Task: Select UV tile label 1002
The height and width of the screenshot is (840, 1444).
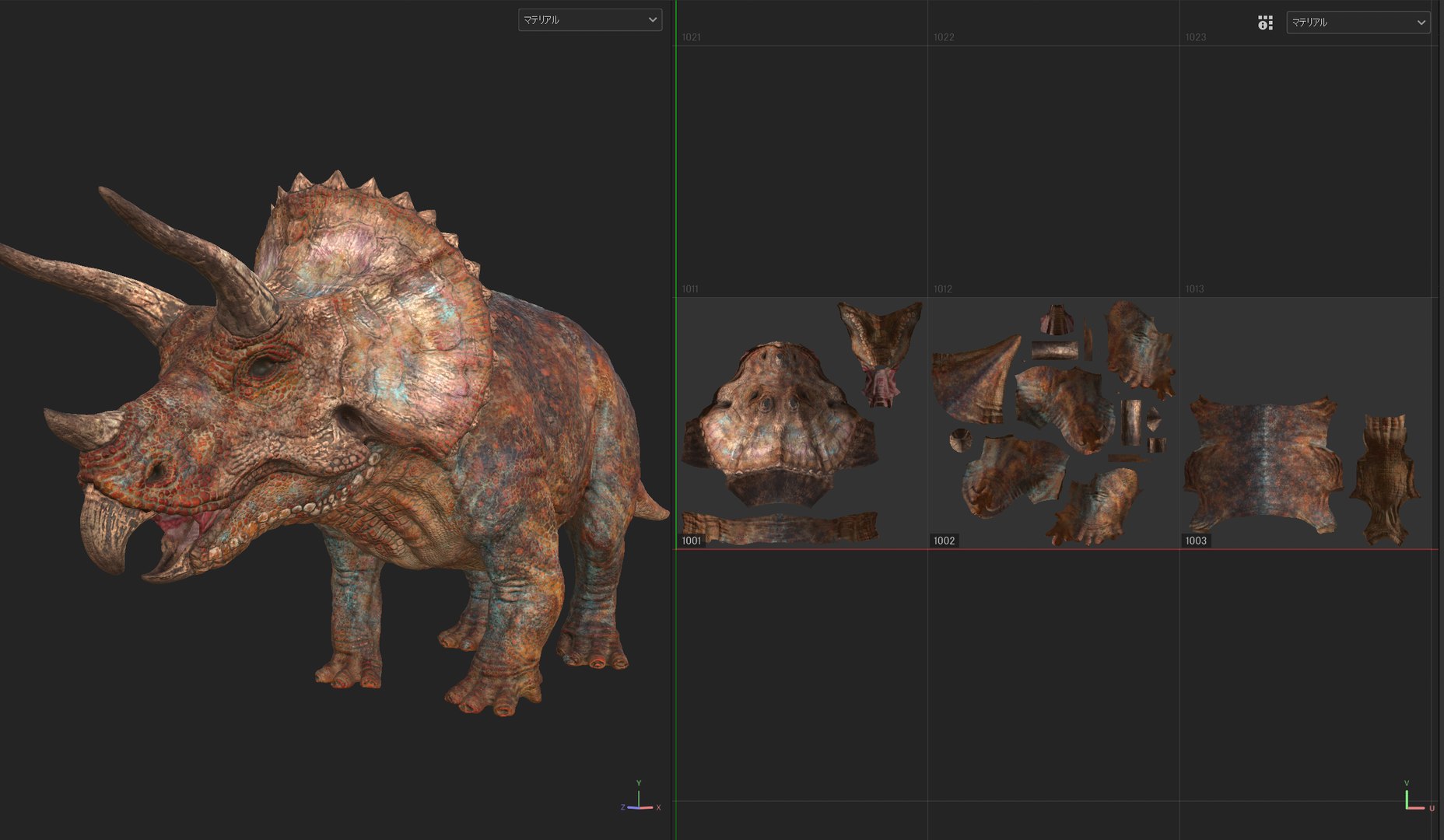Action: pyautogui.click(x=944, y=541)
